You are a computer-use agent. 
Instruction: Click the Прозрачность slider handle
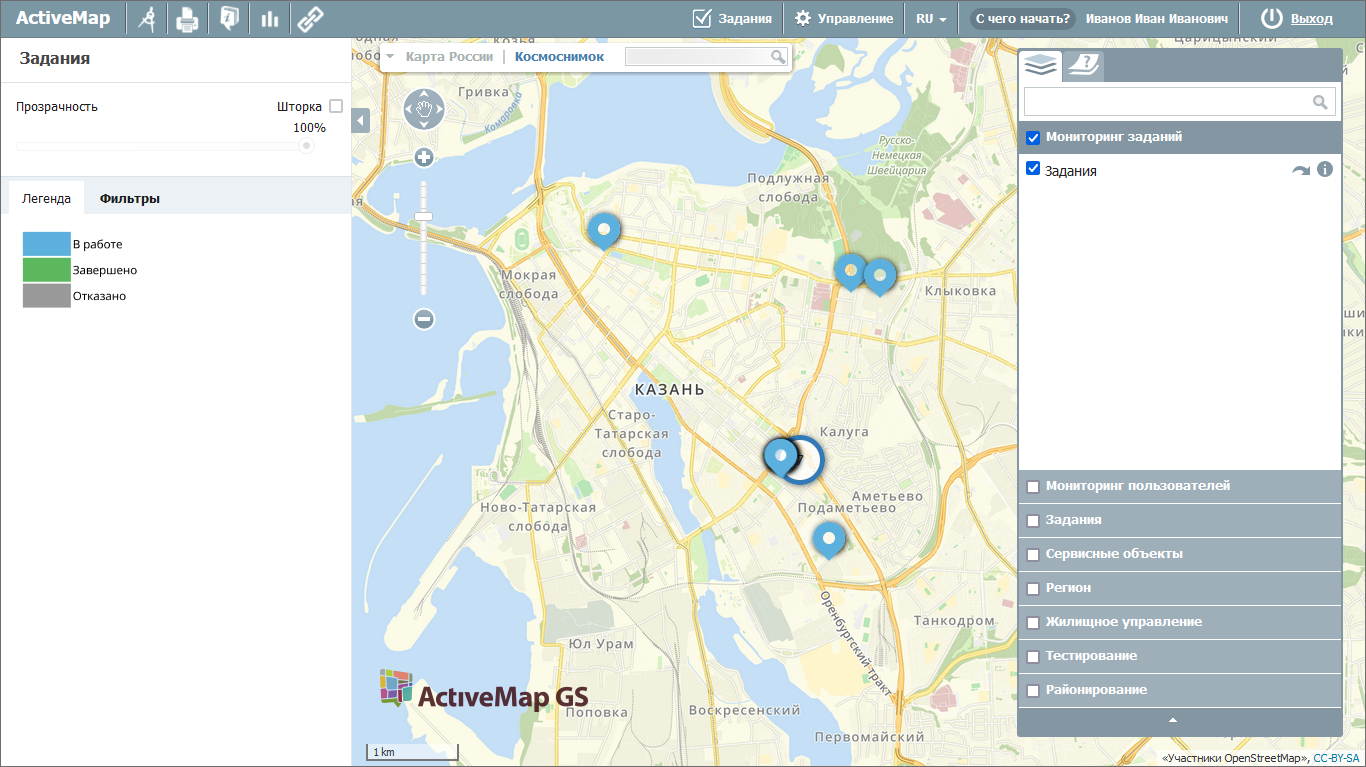pos(306,146)
